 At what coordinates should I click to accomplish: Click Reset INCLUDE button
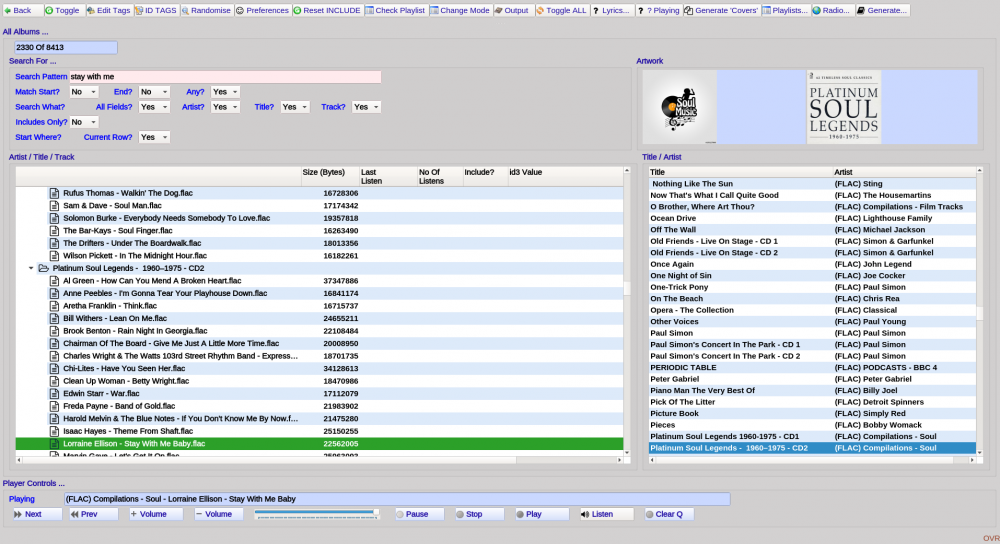[x=328, y=10]
